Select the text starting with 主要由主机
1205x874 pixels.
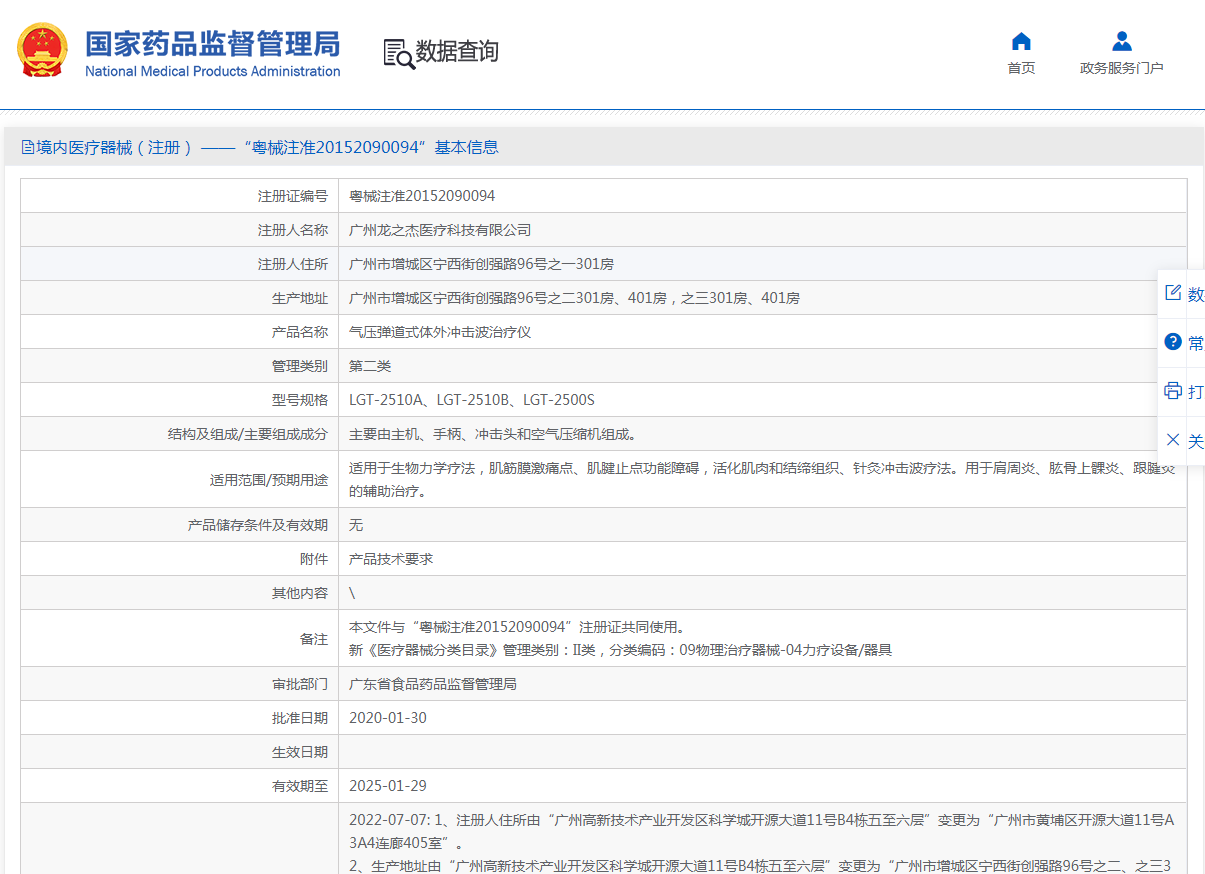[493, 434]
